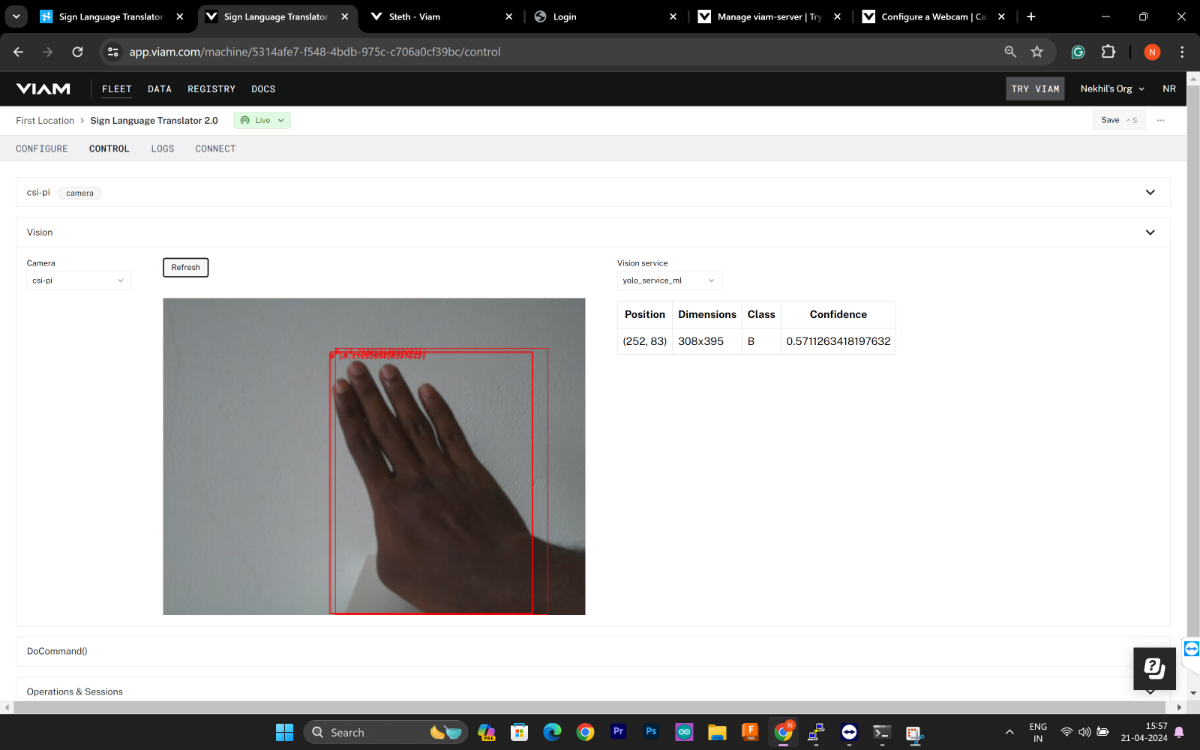Click the browser extensions puzzle icon
Image resolution: width=1200 pixels, height=750 pixels.
(x=1108, y=52)
